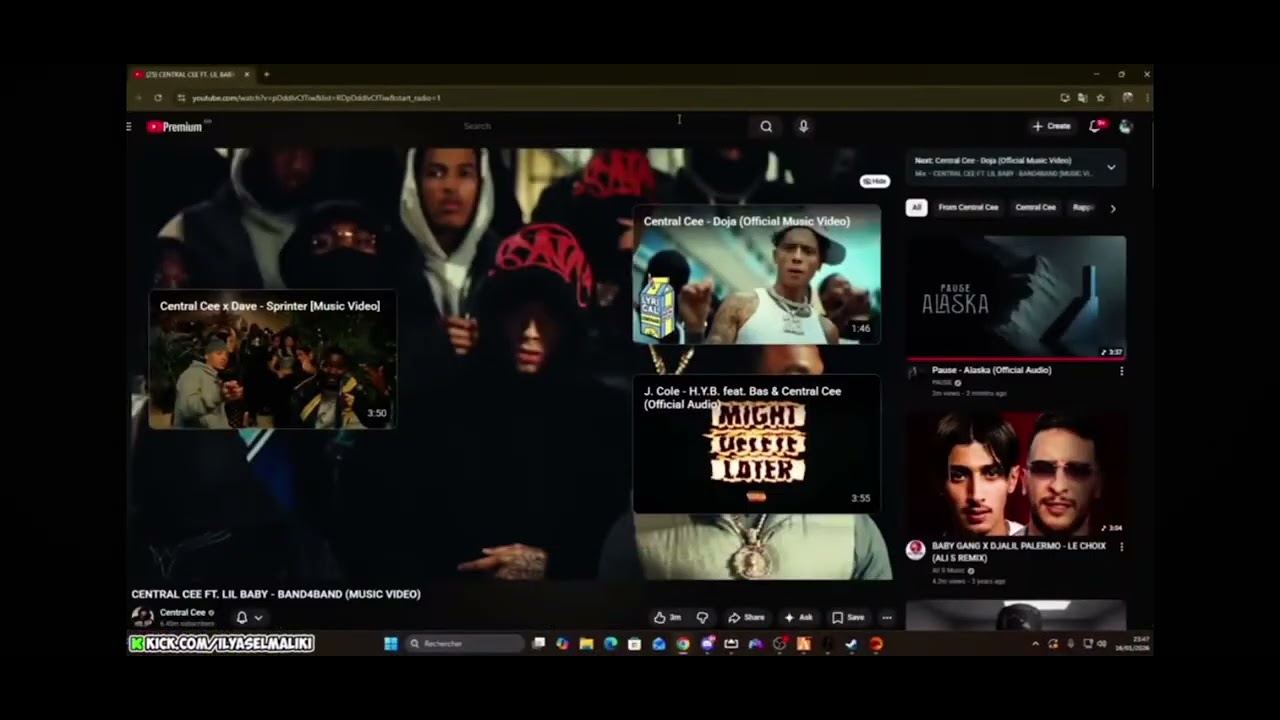The image size is (1280, 720).
Task: Show hidden system tray icons
Action: coord(1035,644)
